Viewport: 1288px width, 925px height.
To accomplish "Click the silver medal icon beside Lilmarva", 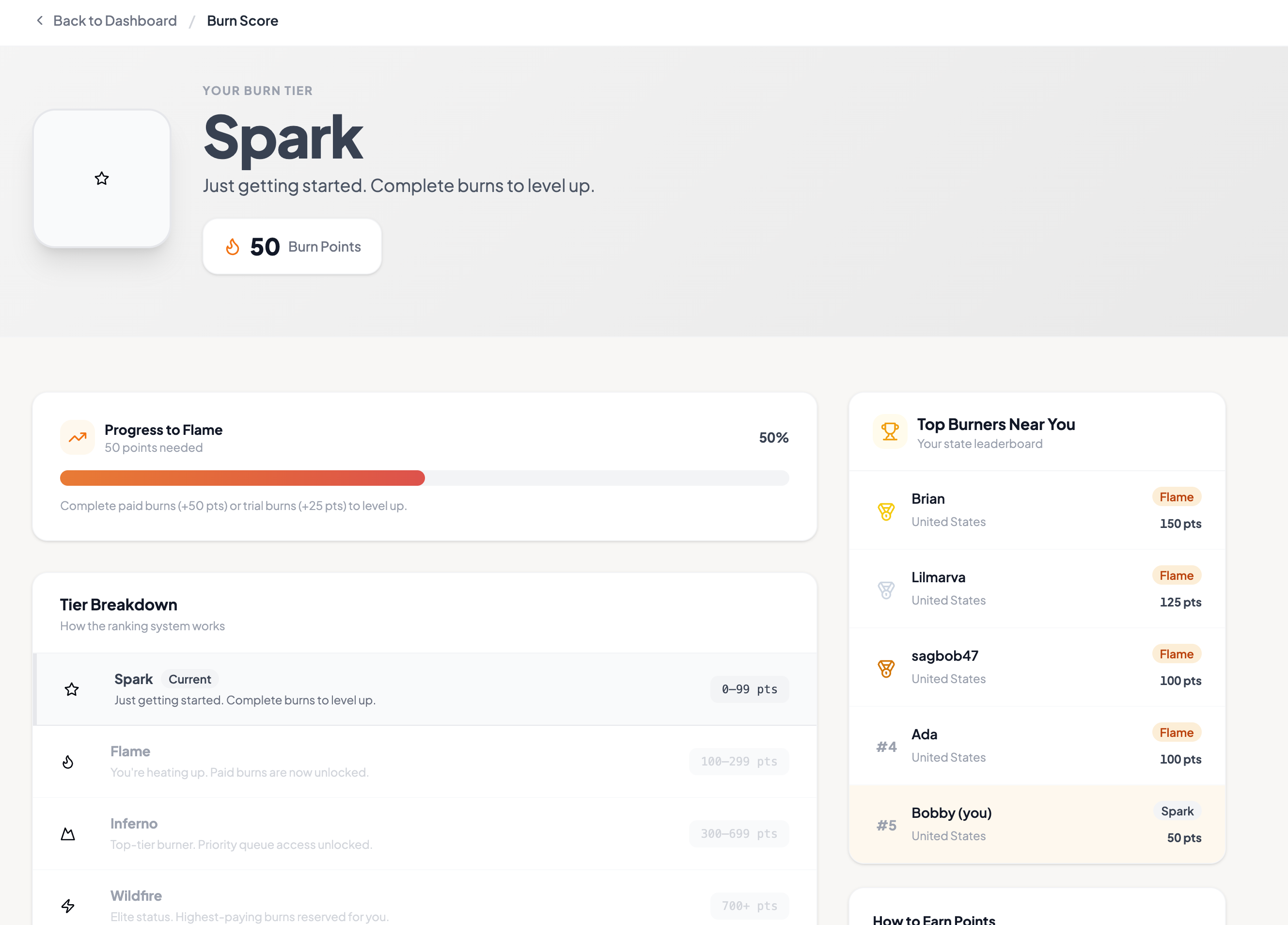I will point(886,590).
